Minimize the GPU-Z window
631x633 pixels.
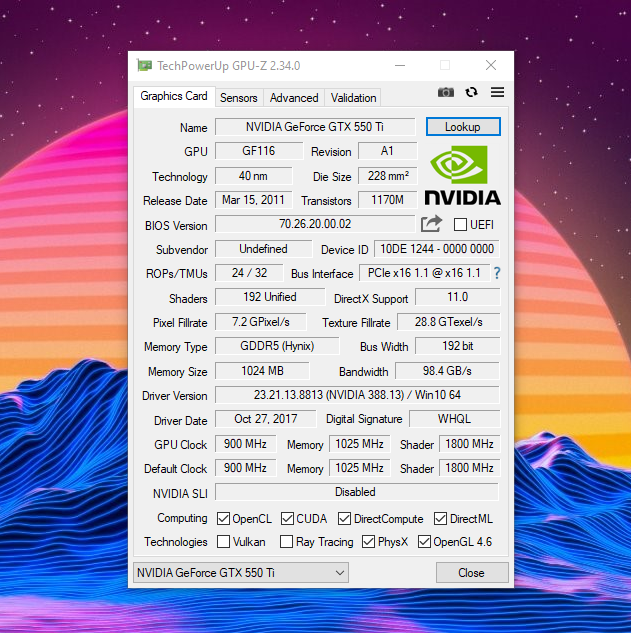tap(400, 65)
